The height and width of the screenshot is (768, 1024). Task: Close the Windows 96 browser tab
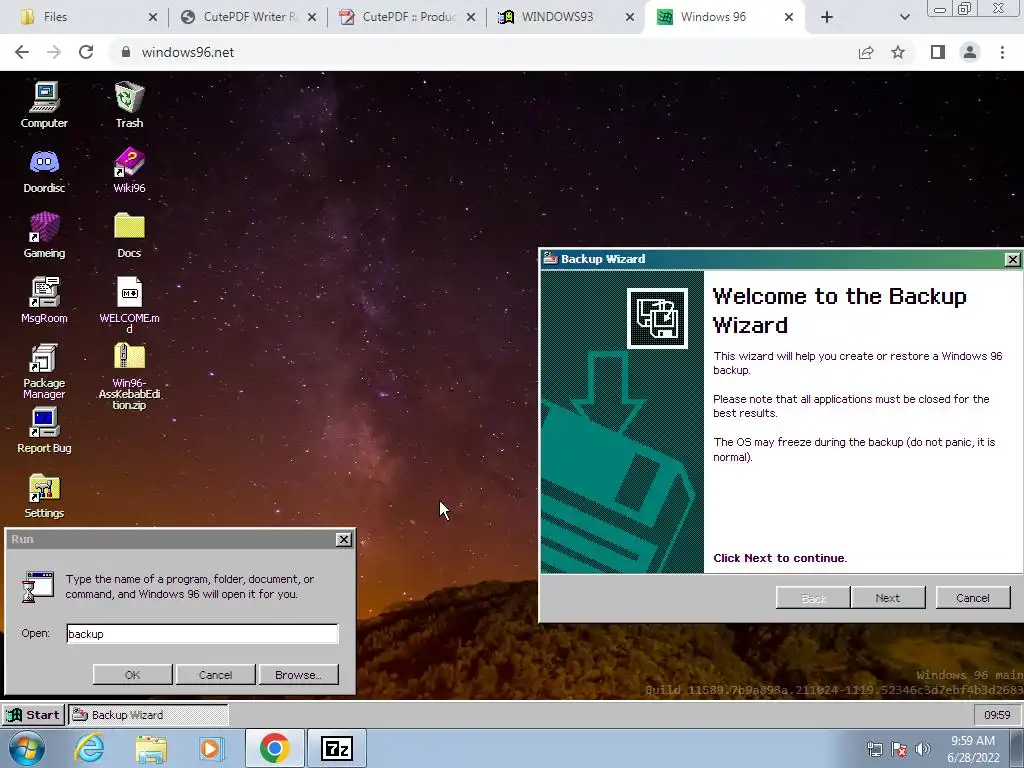click(x=789, y=17)
